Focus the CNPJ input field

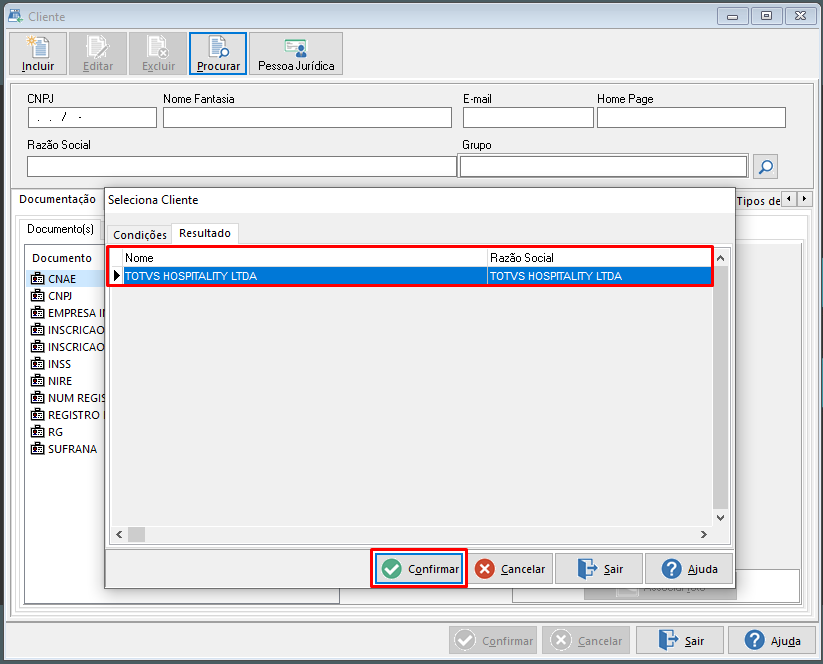(92, 118)
